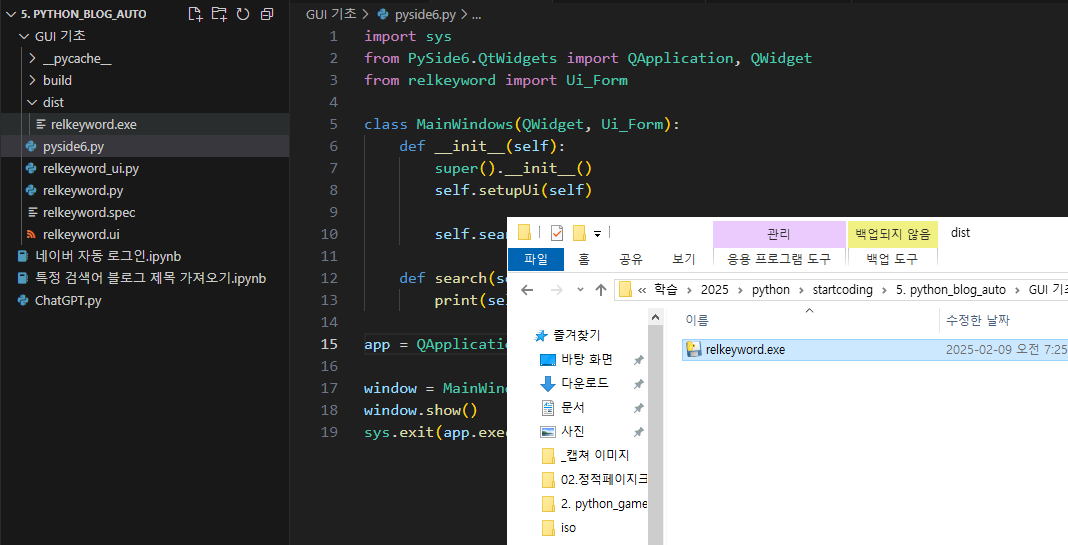Open 네이버 자동 로그인.ipynb notebook
The height and width of the screenshot is (545, 1068).
[x=144, y=256]
